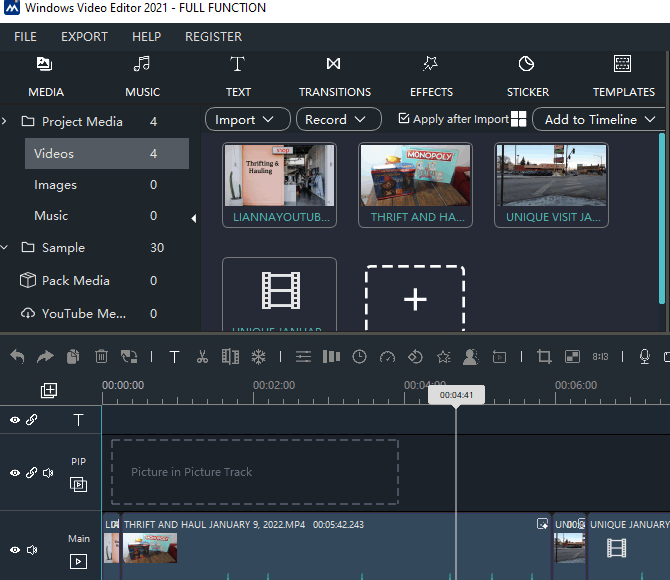Open the Import dropdown
Viewport: 670px width, 580px height.
(x=248, y=119)
